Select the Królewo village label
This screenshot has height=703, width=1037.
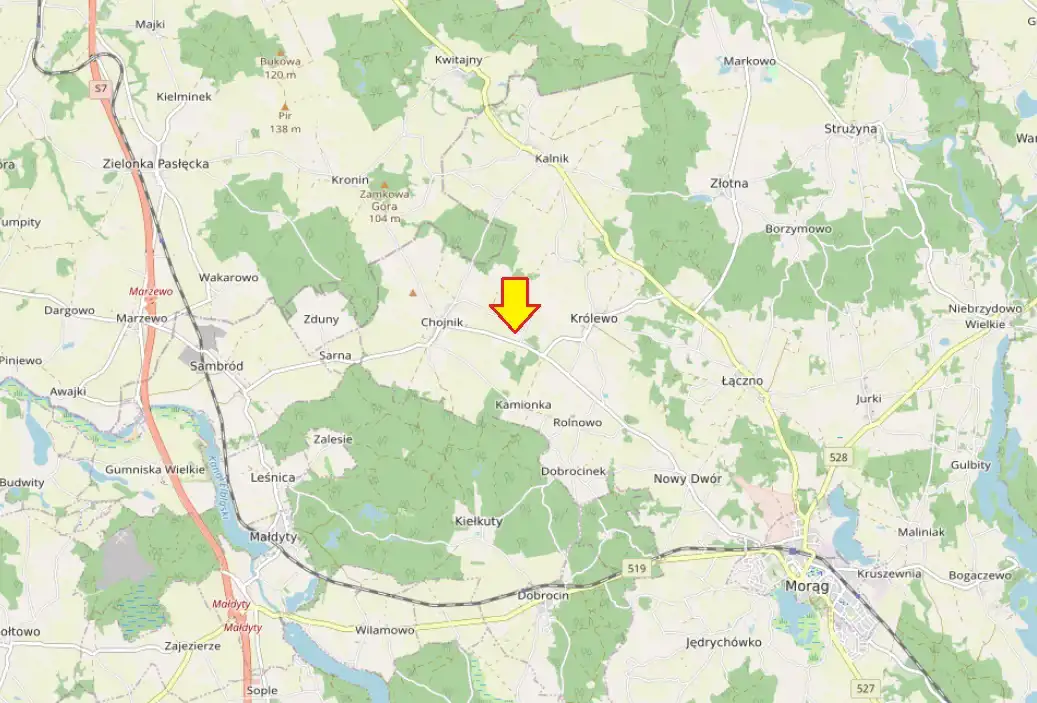(x=594, y=318)
